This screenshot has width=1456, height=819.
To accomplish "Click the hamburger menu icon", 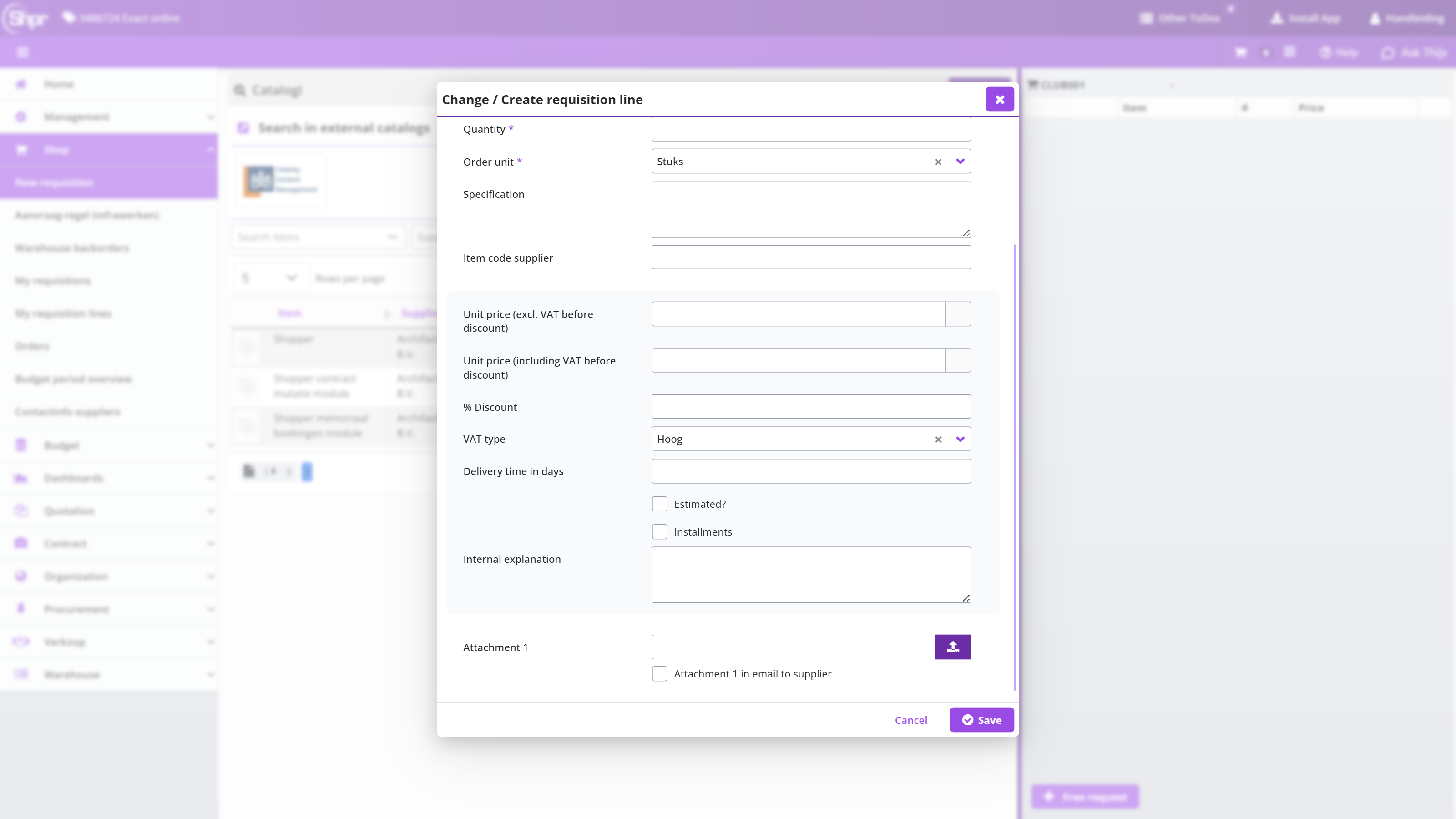I will pyautogui.click(x=23, y=53).
